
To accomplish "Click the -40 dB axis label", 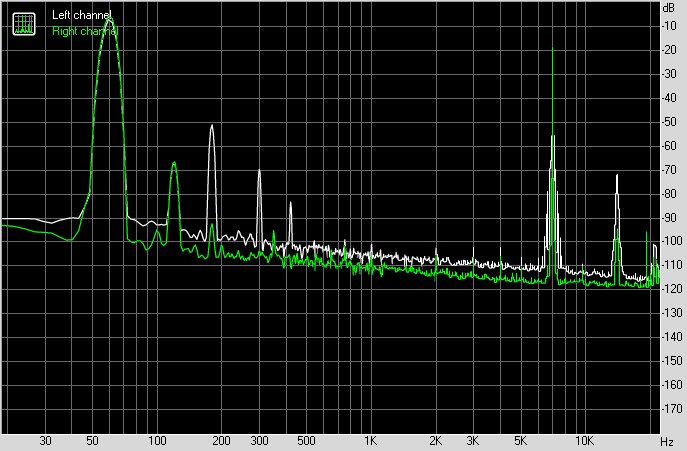I will pyautogui.click(x=670, y=98).
